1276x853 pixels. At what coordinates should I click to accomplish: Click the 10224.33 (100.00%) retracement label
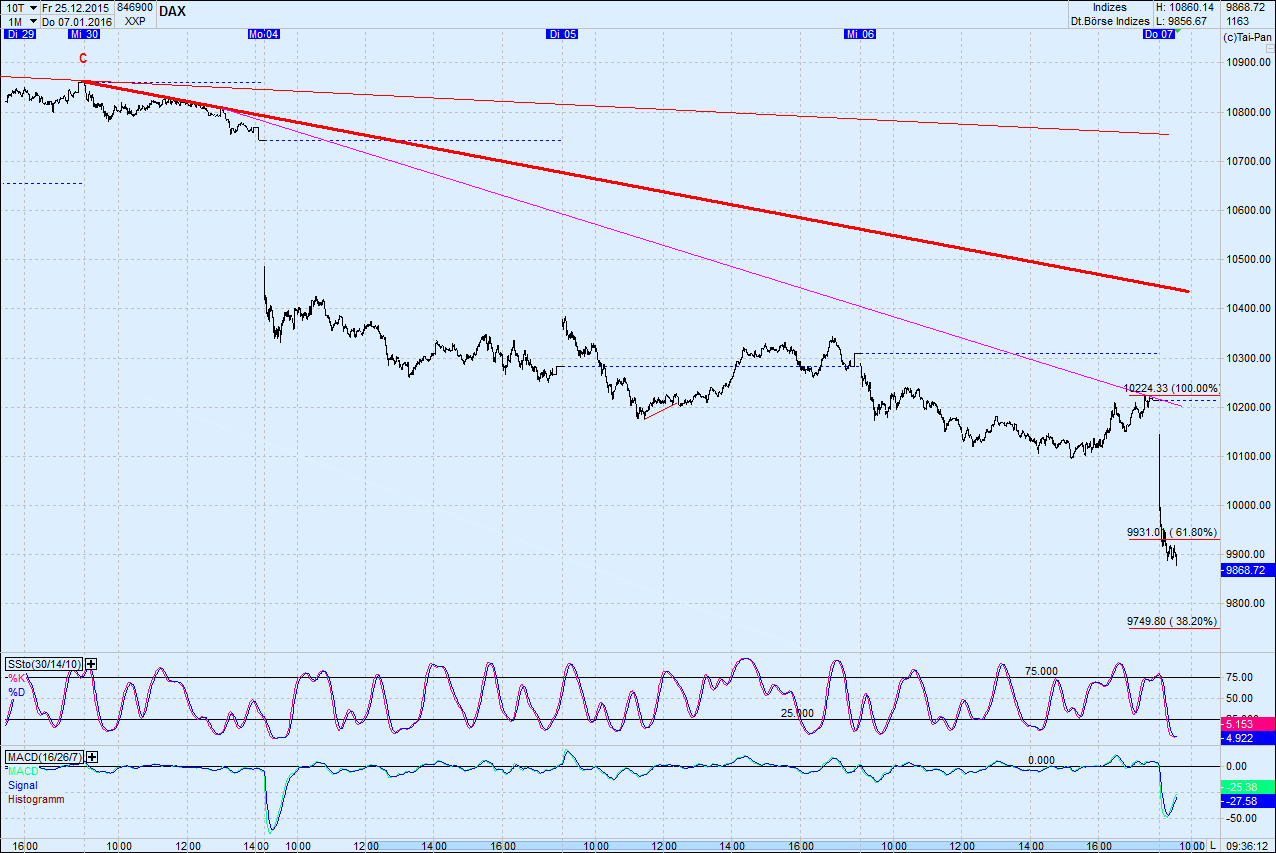click(1170, 385)
